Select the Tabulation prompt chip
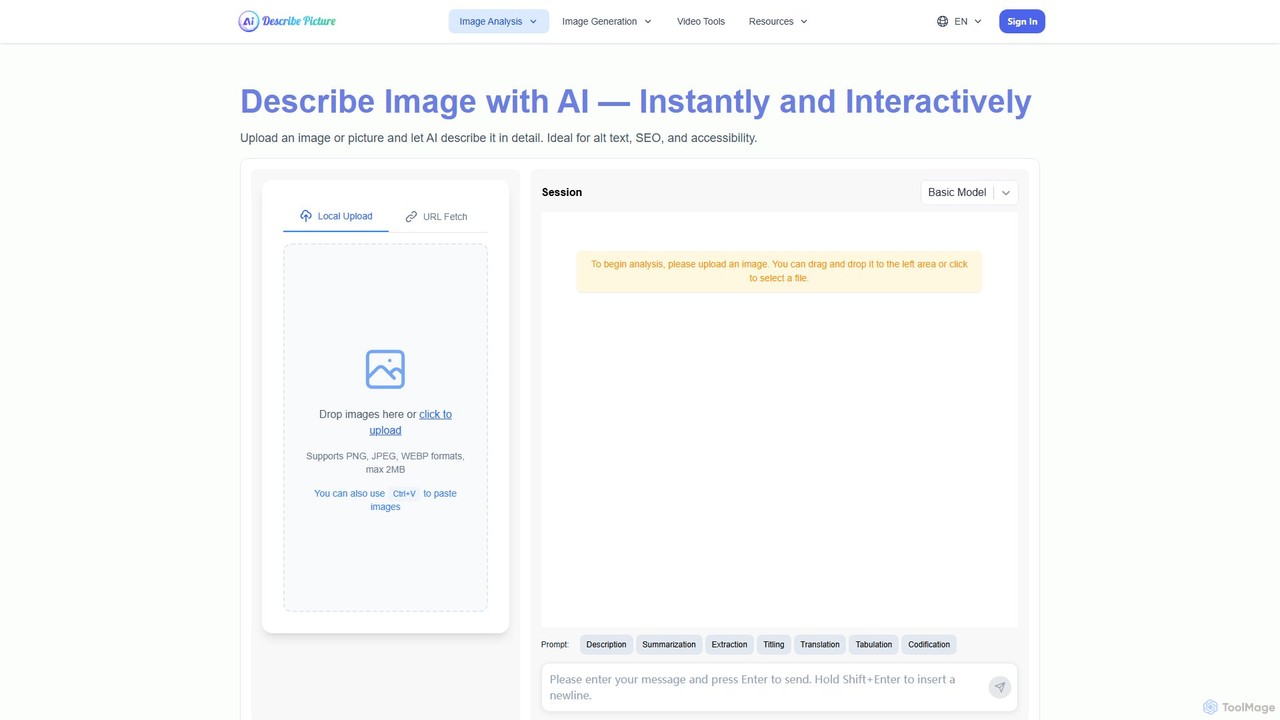 [x=874, y=645]
